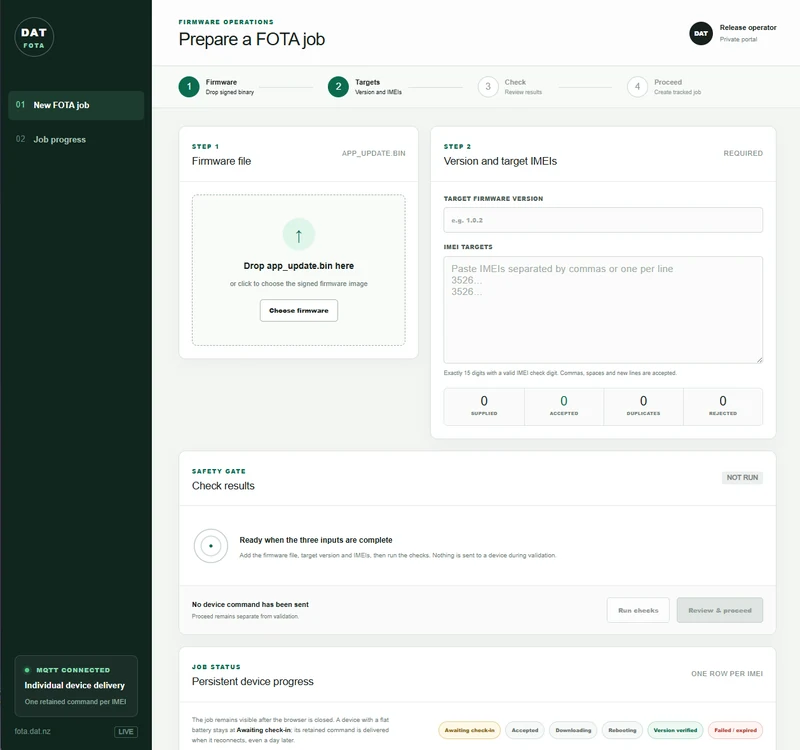Click the DAT avatar badge beside Release operator

click(701, 33)
